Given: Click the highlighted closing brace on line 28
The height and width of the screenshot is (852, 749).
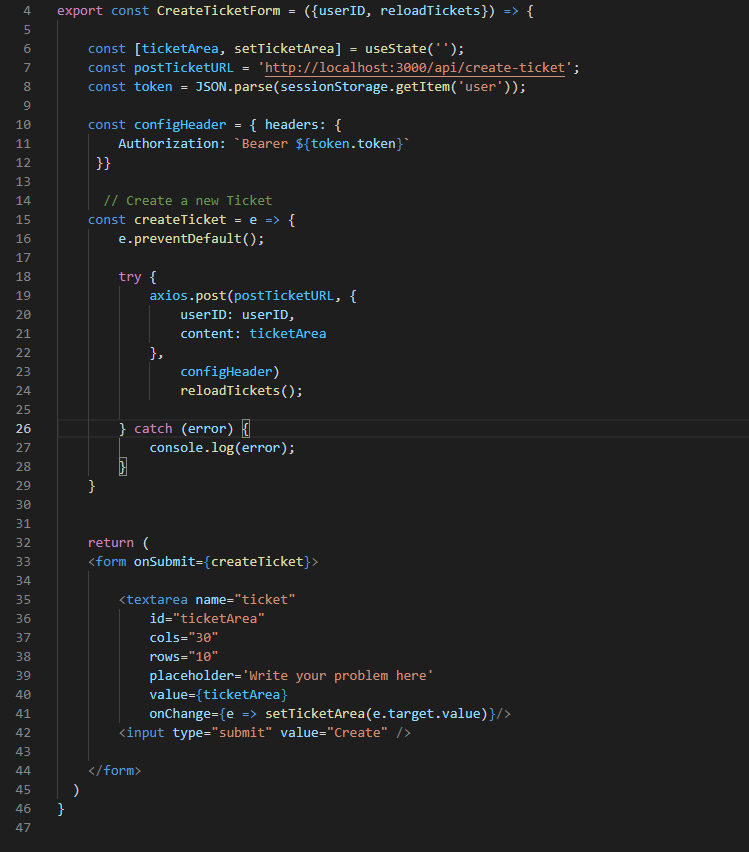Looking at the screenshot, I should tap(123, 467).
